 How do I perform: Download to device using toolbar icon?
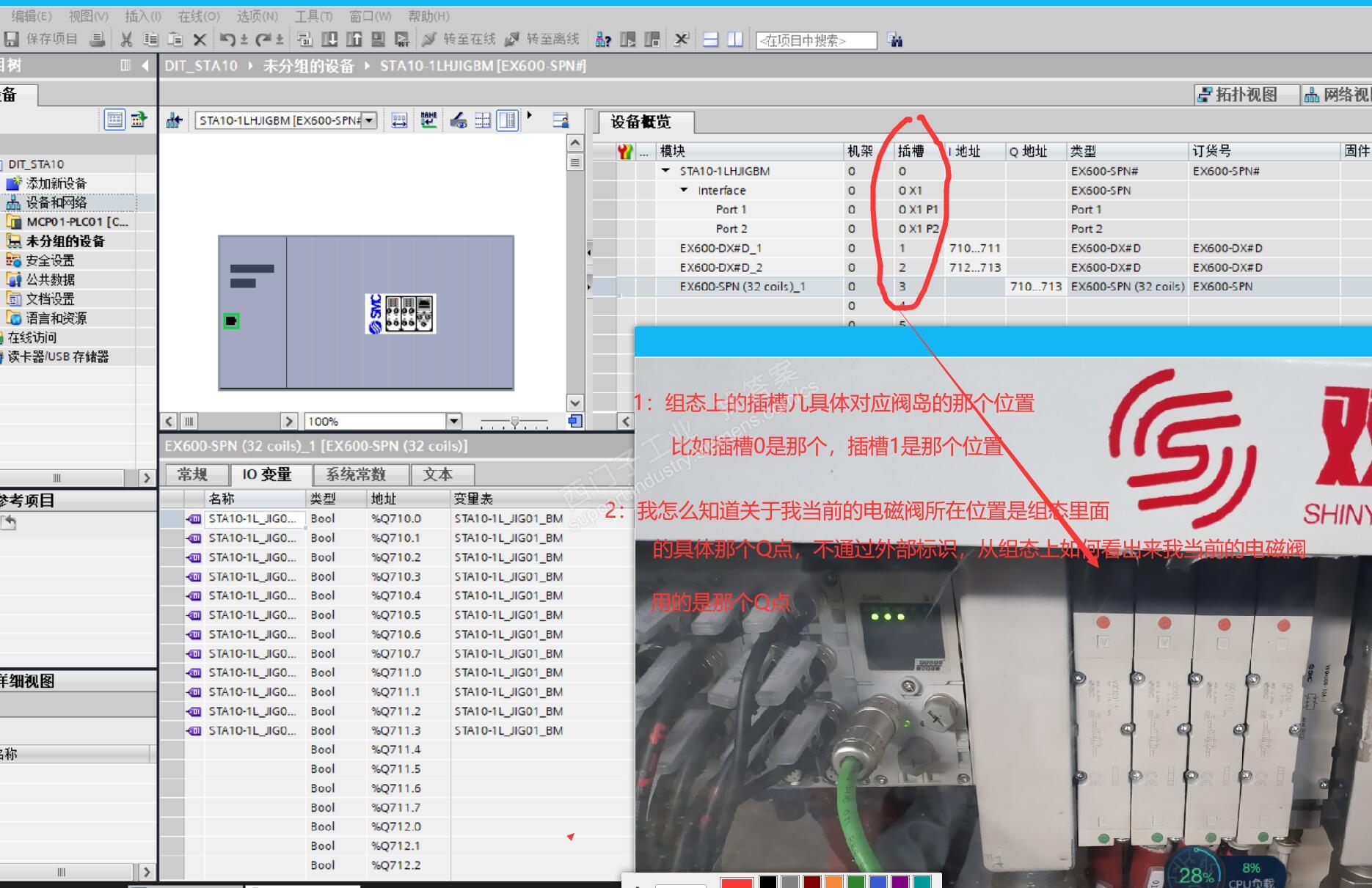coord(329,40)
